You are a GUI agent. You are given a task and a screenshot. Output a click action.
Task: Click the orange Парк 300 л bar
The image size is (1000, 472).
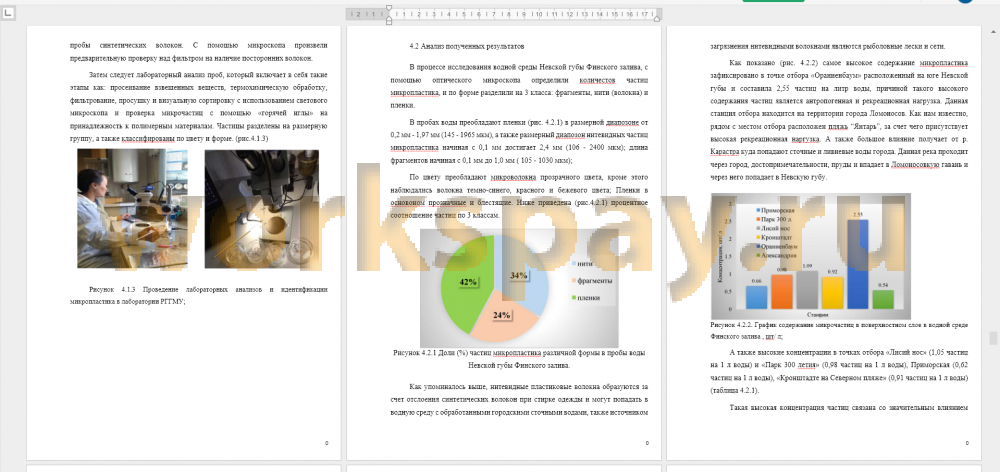pos(781,292)
